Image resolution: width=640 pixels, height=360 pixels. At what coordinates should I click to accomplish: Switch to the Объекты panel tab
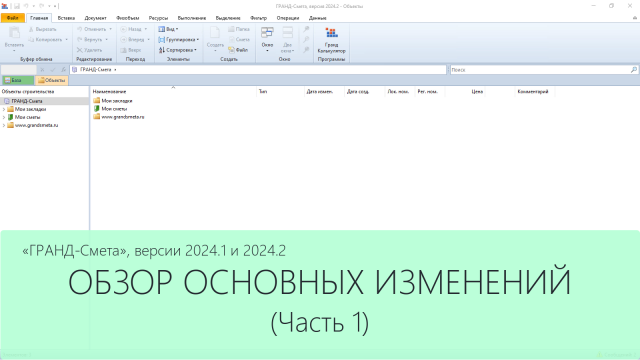click(51, 80)
